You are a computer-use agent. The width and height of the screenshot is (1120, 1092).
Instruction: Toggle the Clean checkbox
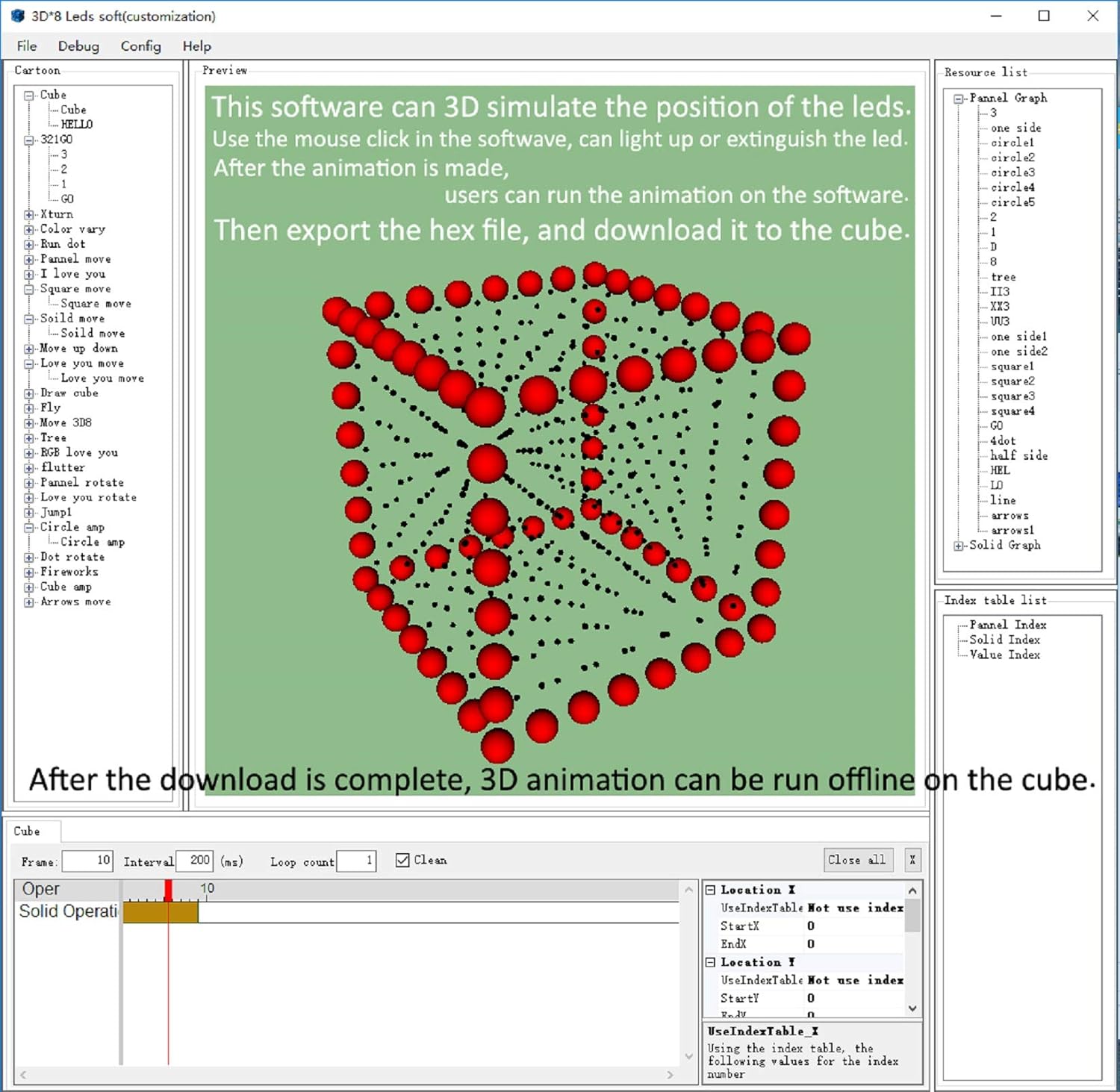coord(402,860)
